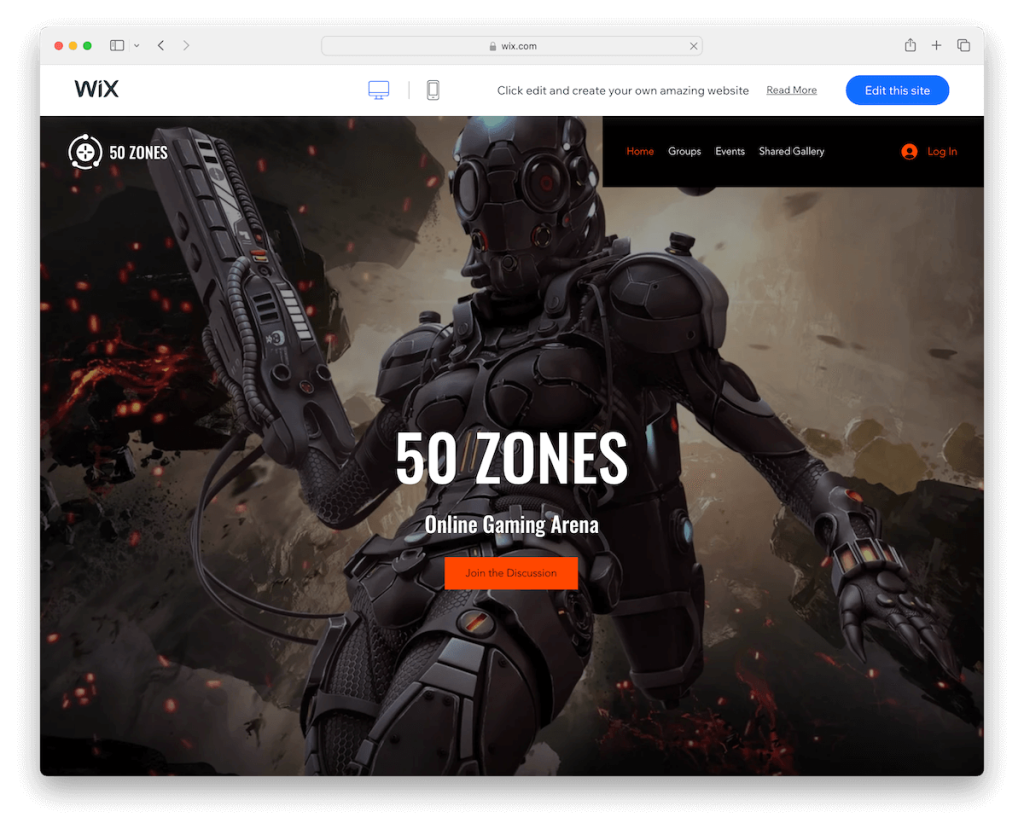
Task: Go back with the browser back arrow
Action: (x=161, y=45)
